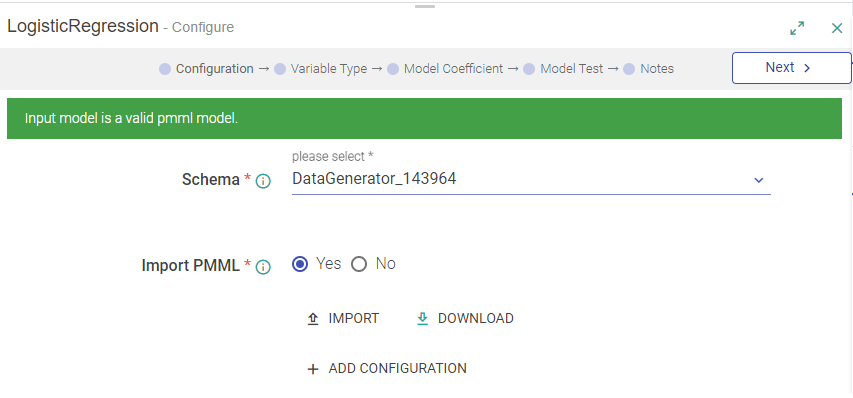The width and height of the screenshot is (853, 398).
Task: Click the download arrow icon
Action: (x=422, y=319)
